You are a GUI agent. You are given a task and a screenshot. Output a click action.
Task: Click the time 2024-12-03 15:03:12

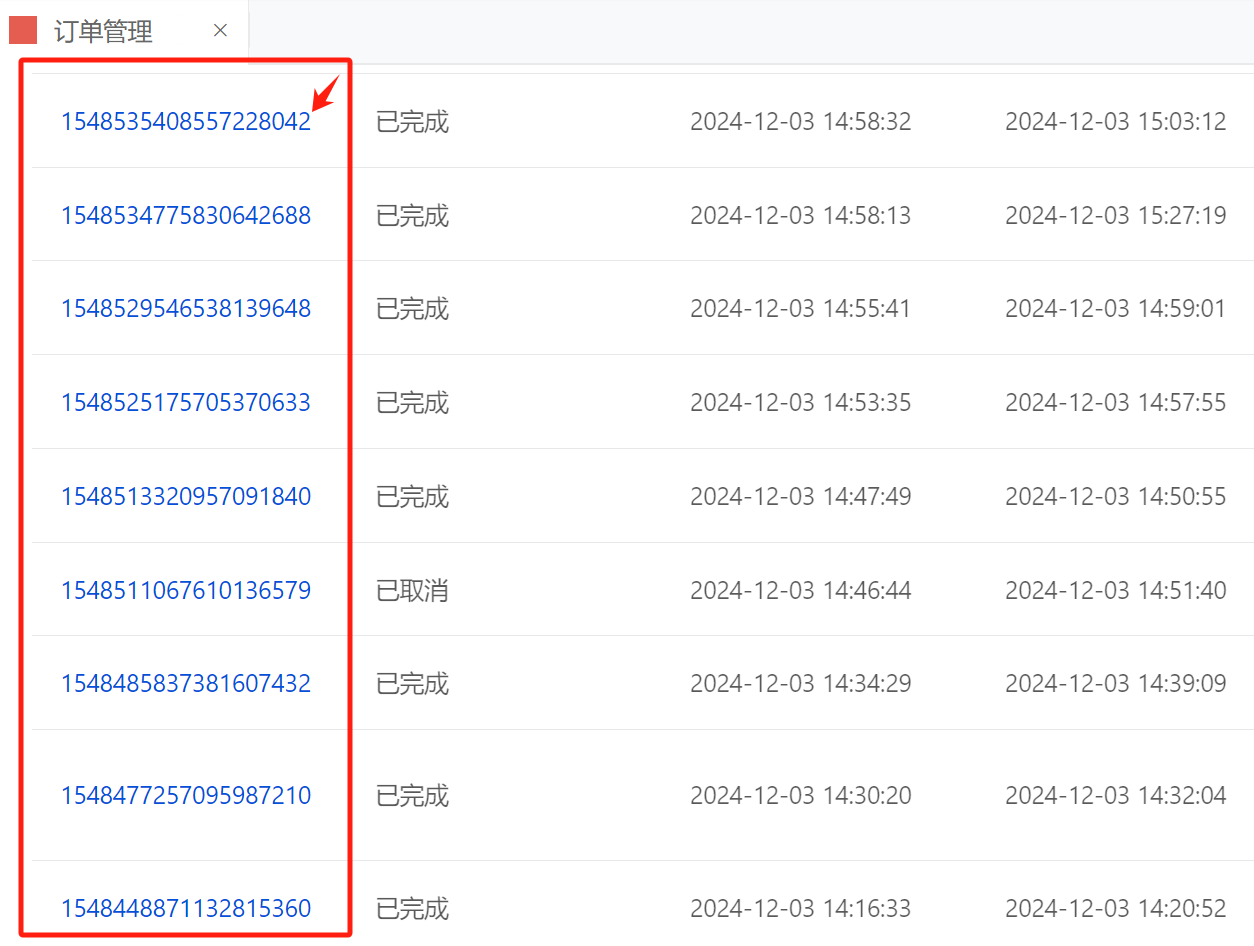point(1116,122)
